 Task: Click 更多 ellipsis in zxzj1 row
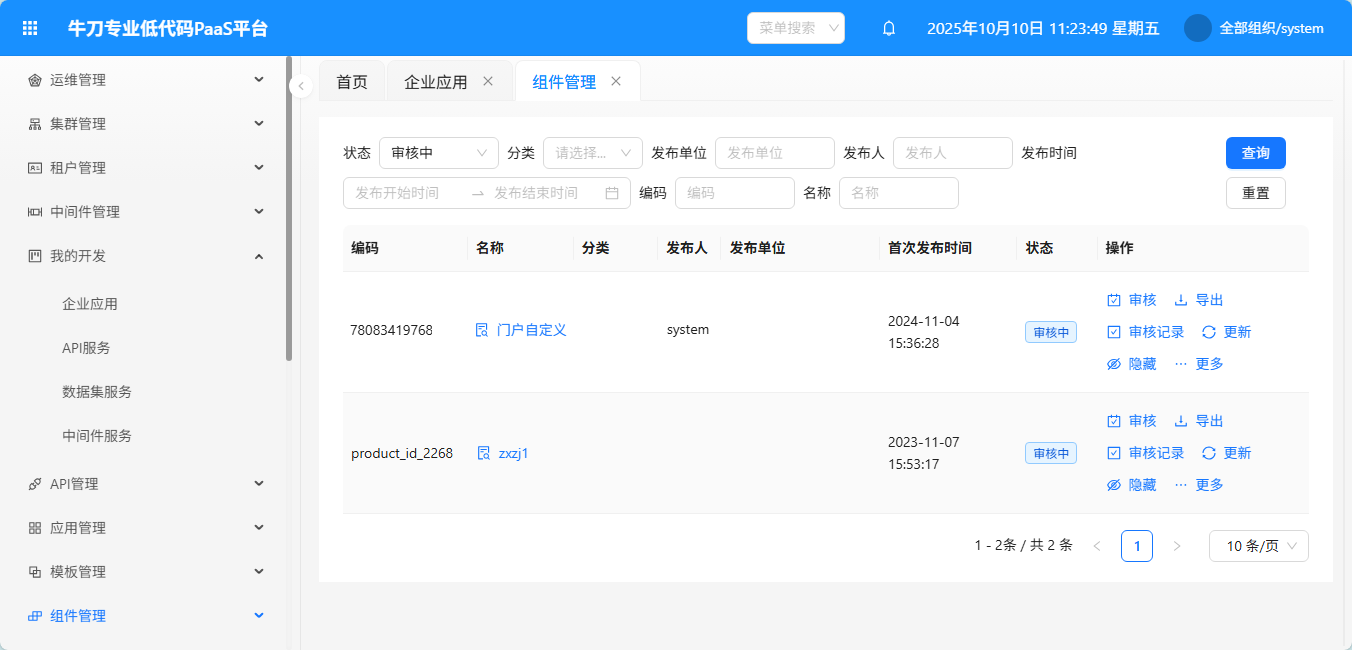click(x=1199, y=485)
